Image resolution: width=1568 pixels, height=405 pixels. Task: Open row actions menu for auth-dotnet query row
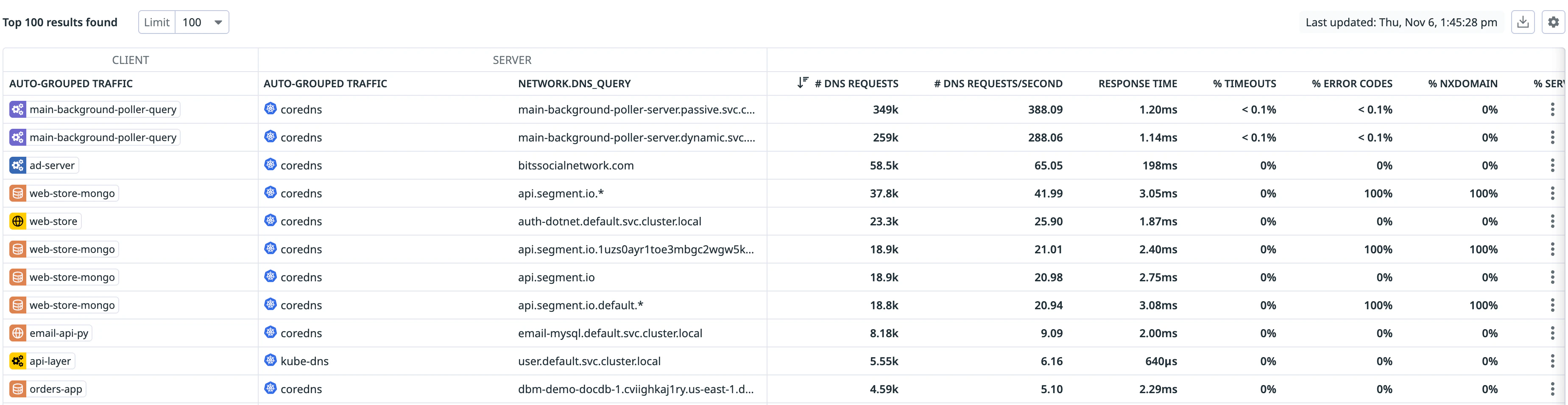1554,221
